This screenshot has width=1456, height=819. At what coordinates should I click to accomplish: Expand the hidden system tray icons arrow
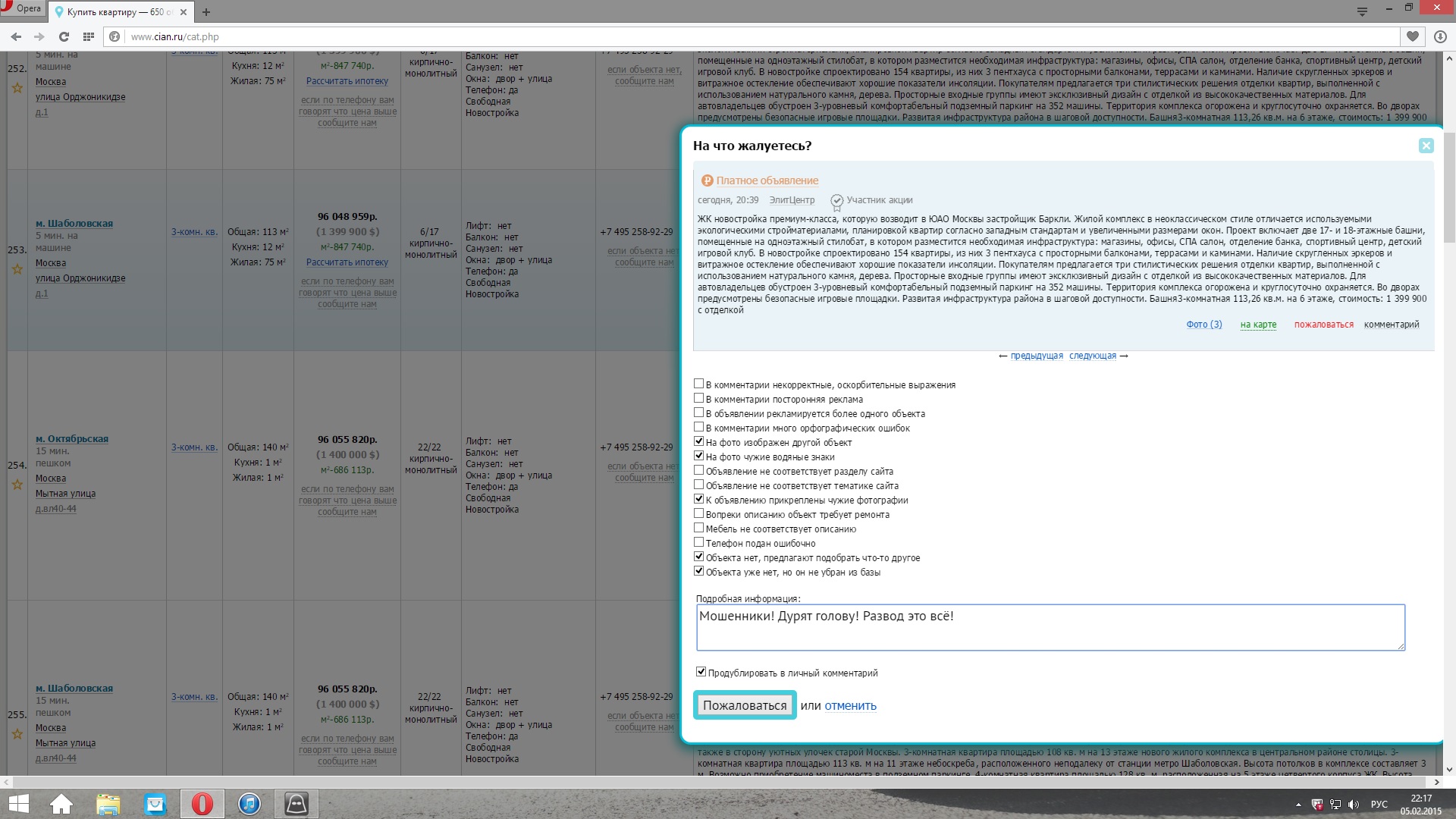[x=1298, y=805]
